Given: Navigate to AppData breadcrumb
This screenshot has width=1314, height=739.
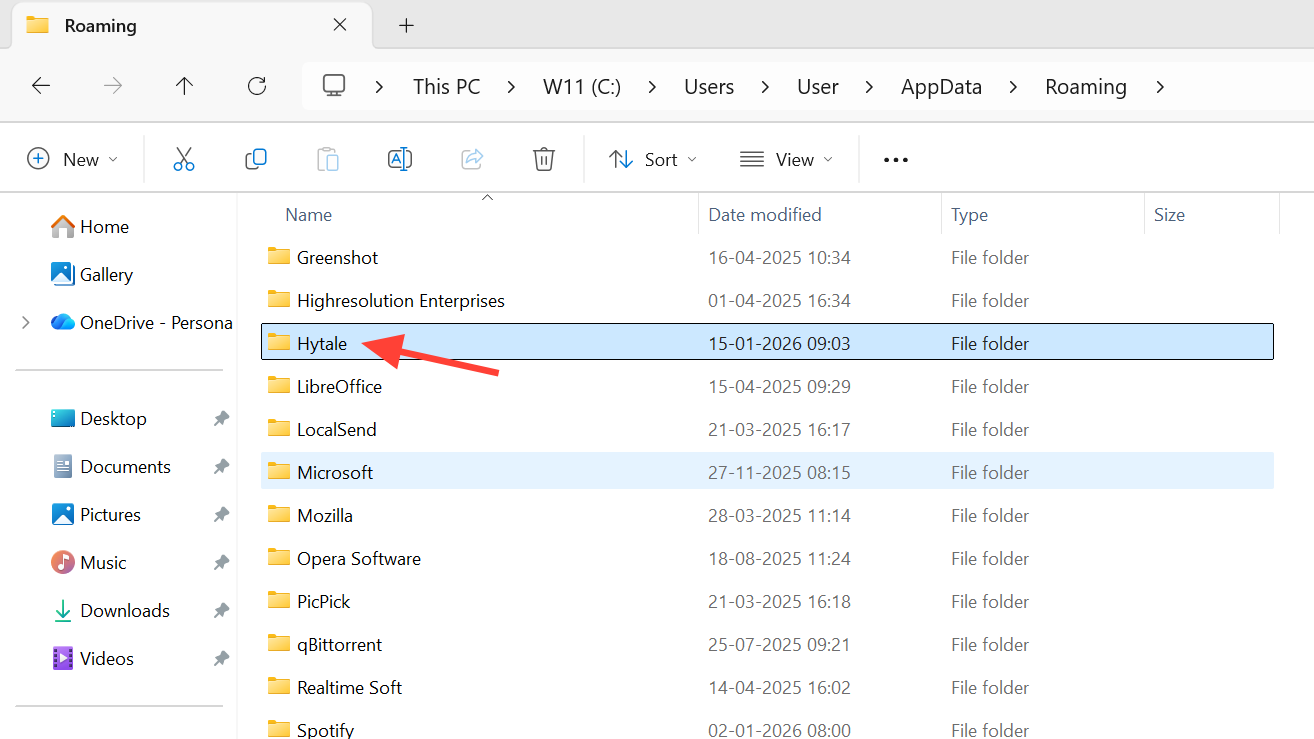Looking at the screenshot, I should (941, 87).
